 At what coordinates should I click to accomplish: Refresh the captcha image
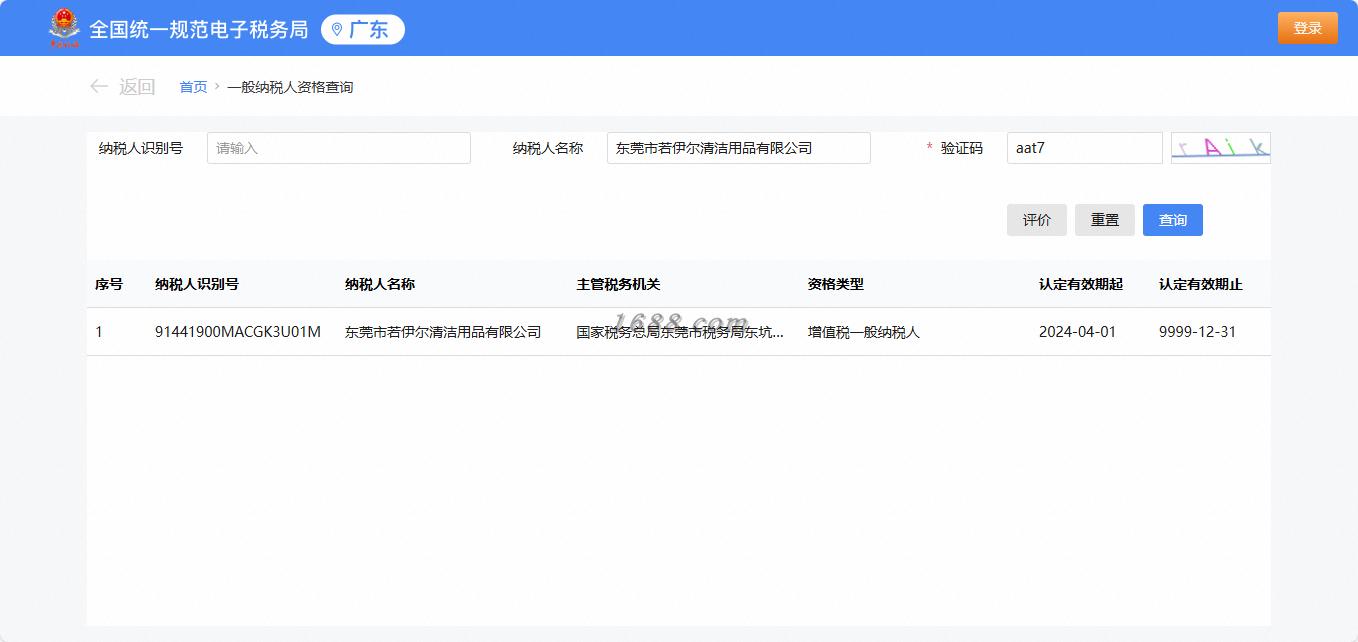point(1220,148)
